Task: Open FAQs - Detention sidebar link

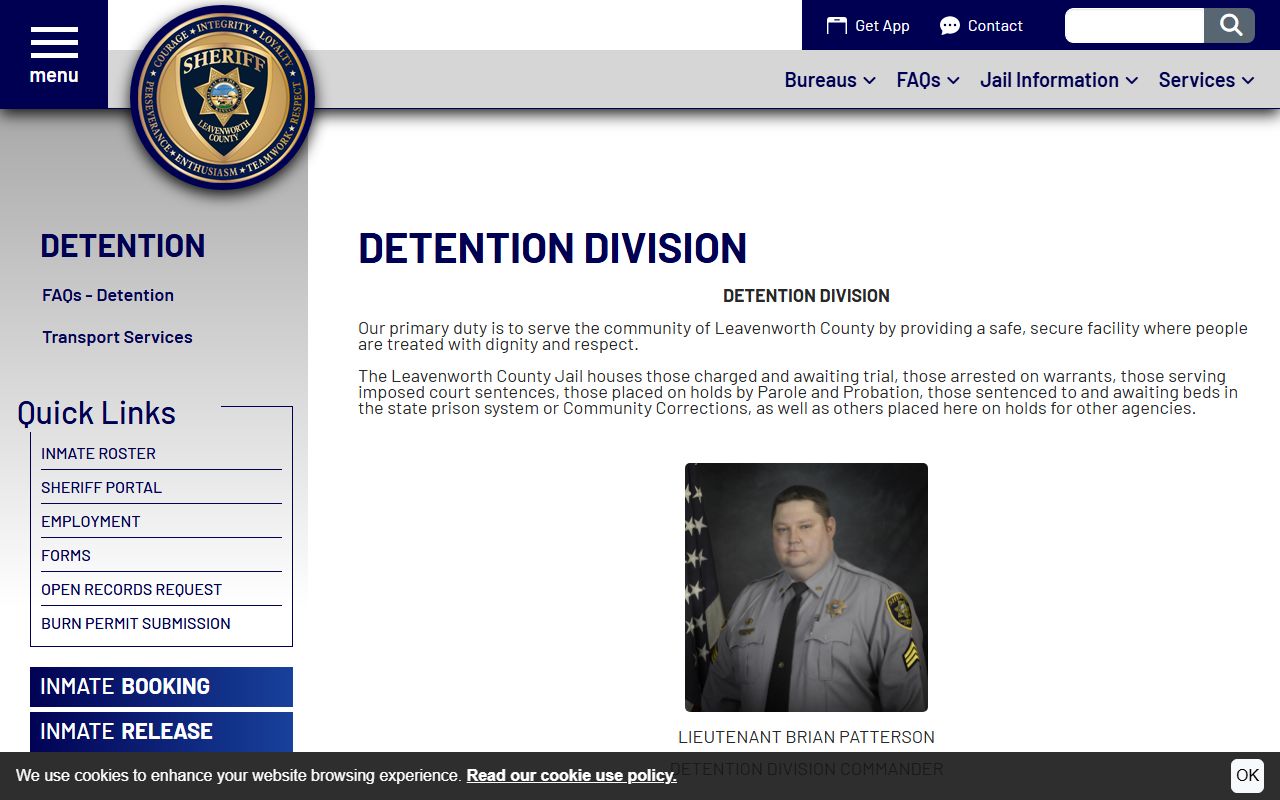Action: [x=108, y=295]
